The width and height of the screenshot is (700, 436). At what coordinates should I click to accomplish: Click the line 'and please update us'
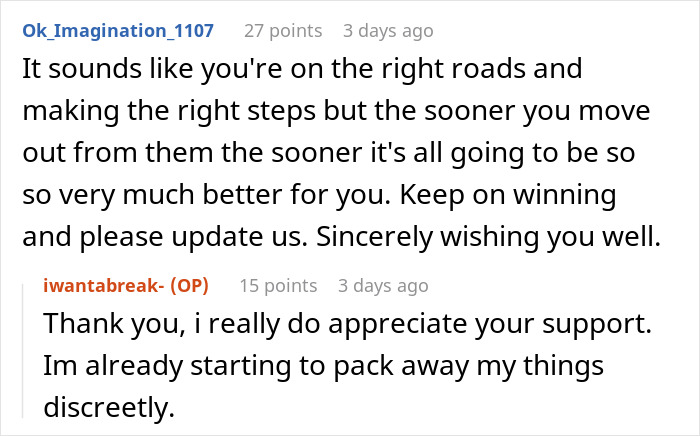[x=342, y=237]
